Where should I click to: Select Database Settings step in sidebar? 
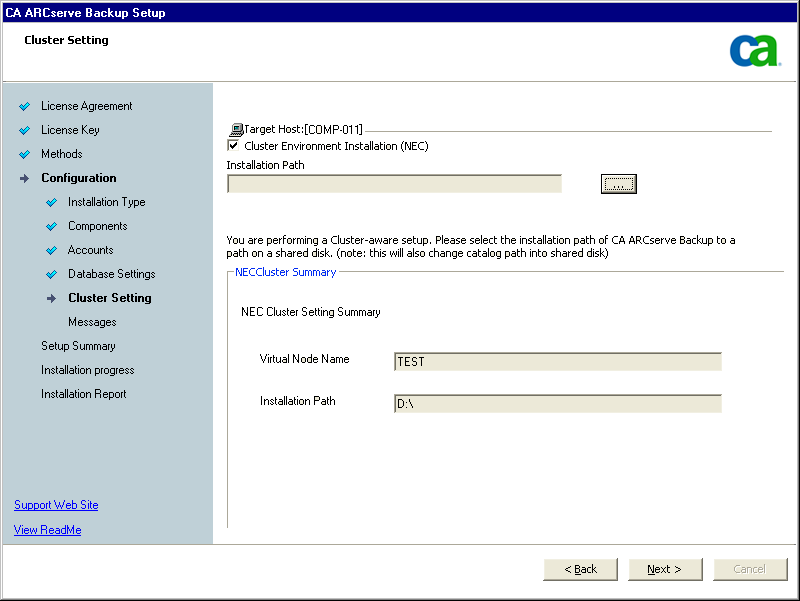click(x=111, y=274)
